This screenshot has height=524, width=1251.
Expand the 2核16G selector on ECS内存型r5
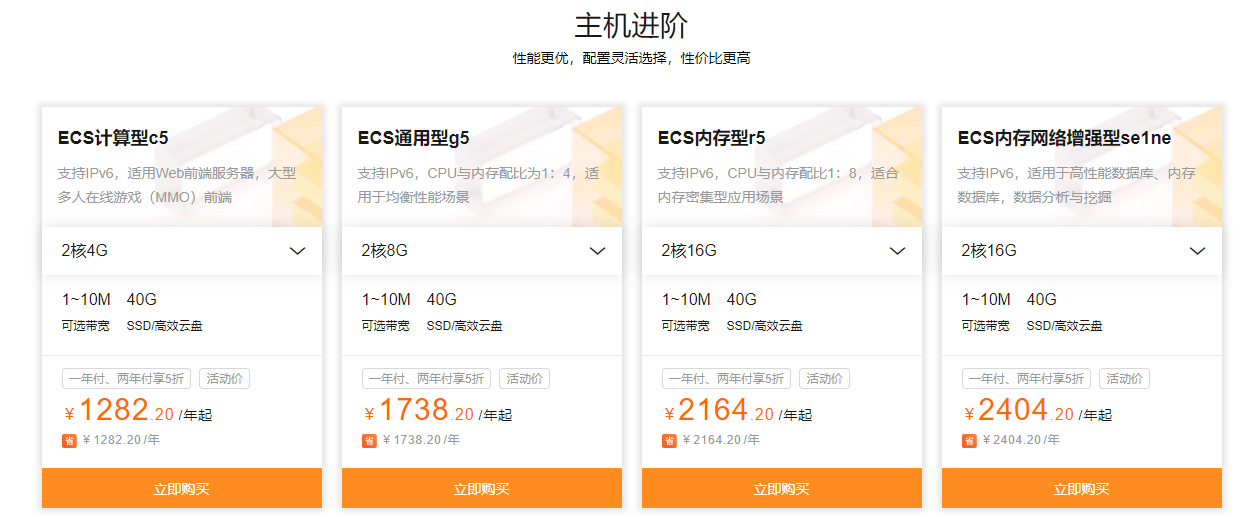tap(782, 251)
